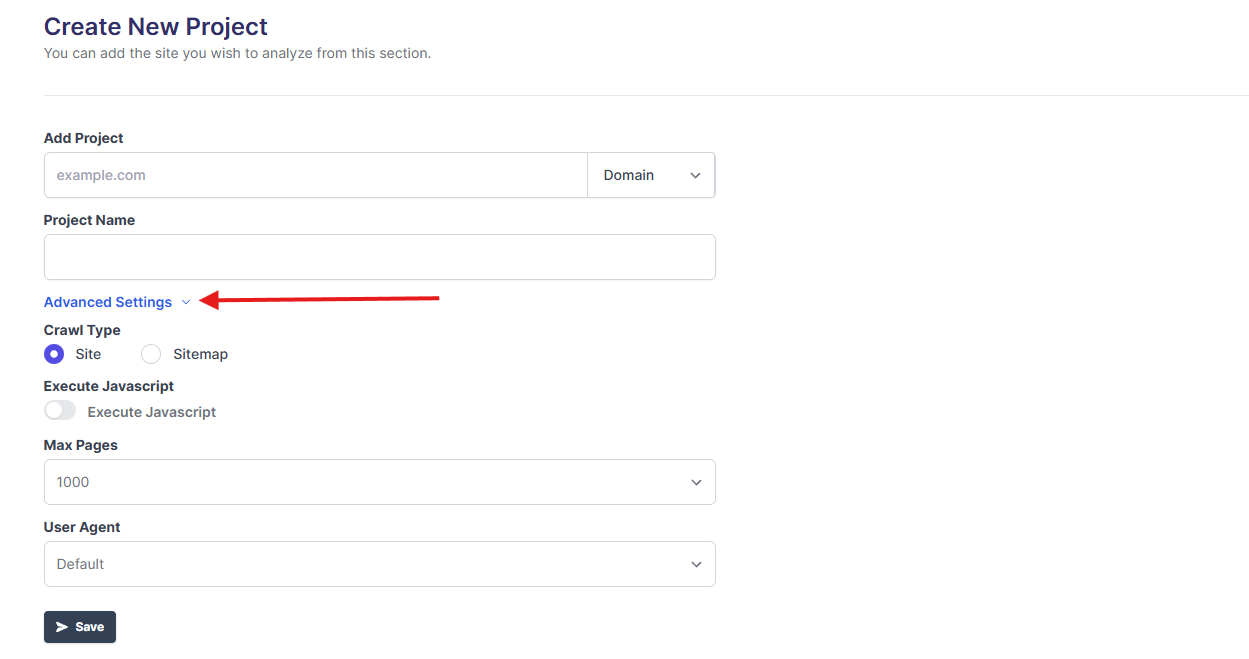This screenshot has width=1249, height=659.
Task: Click the Execute Javascript label beside the switch
Action: (x=151, y=412)
